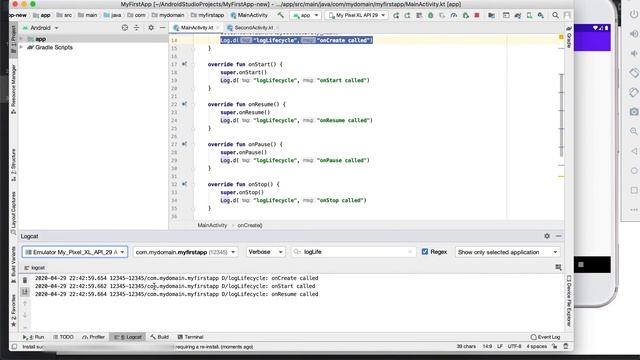Viewport: 640px width, 360px height.
Task: Hide the Project panel minimize icon
Action: (x=162, y=27)
